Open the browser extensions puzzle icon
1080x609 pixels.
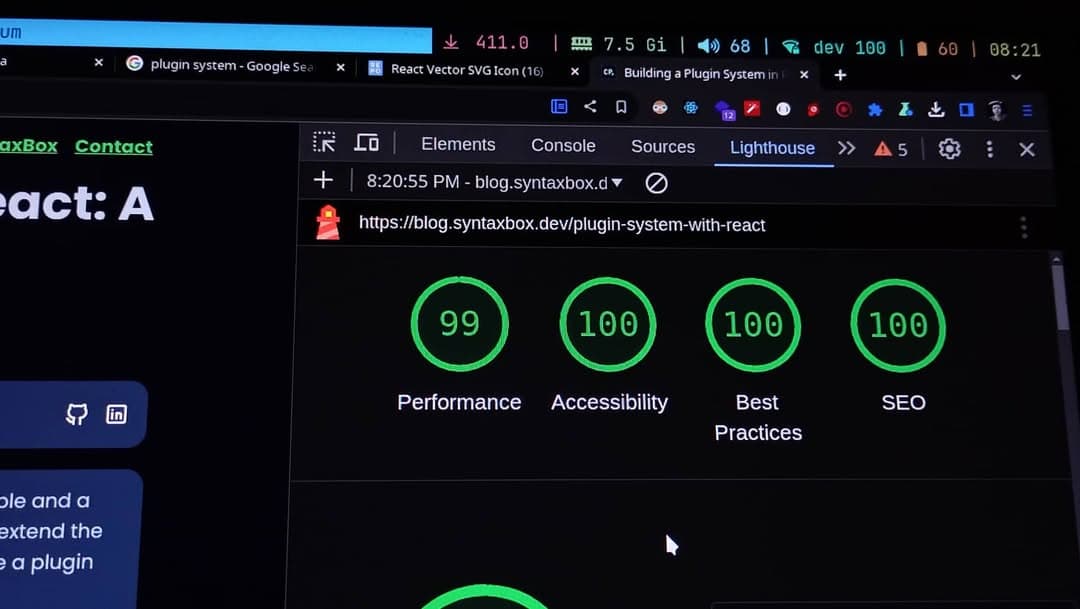[875, 109]
